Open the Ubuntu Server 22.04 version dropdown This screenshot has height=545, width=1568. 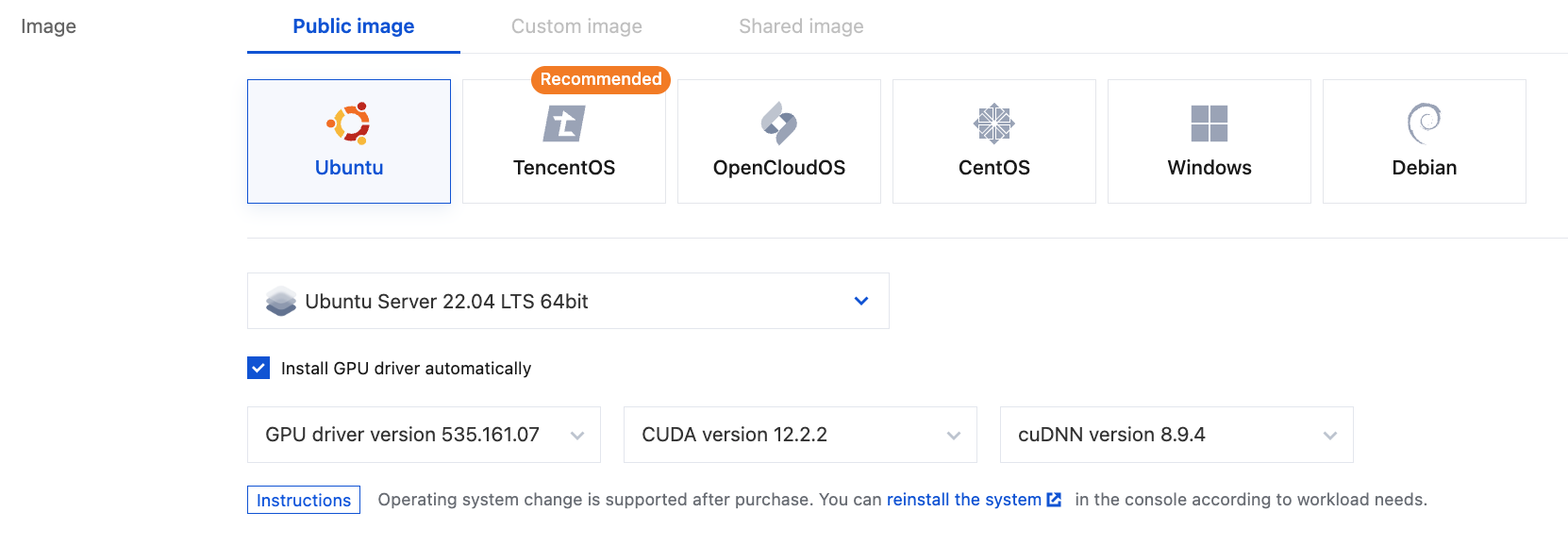pos(860,302)
